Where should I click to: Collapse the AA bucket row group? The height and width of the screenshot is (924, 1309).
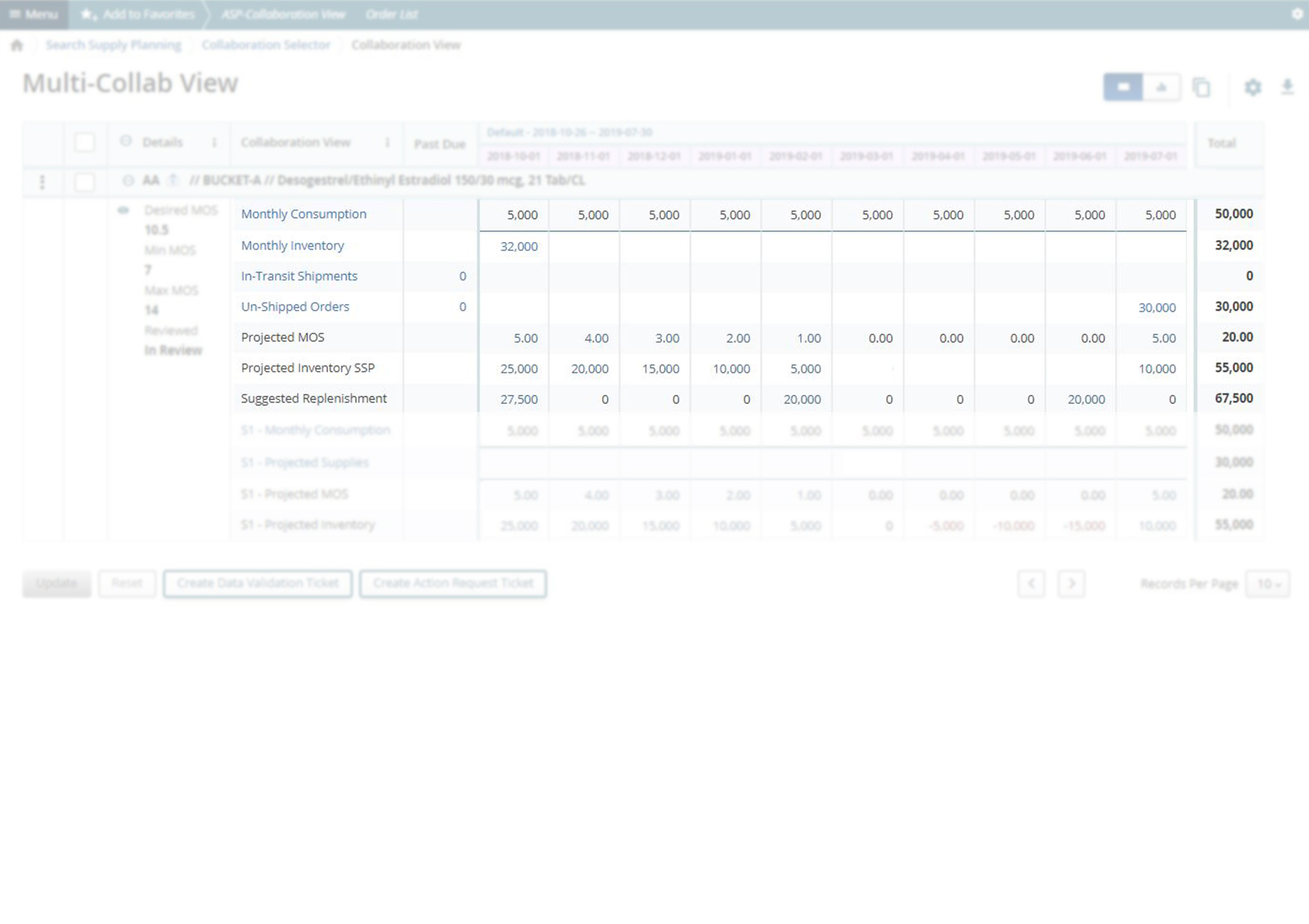pyautogui.click(x=128, y=181)
